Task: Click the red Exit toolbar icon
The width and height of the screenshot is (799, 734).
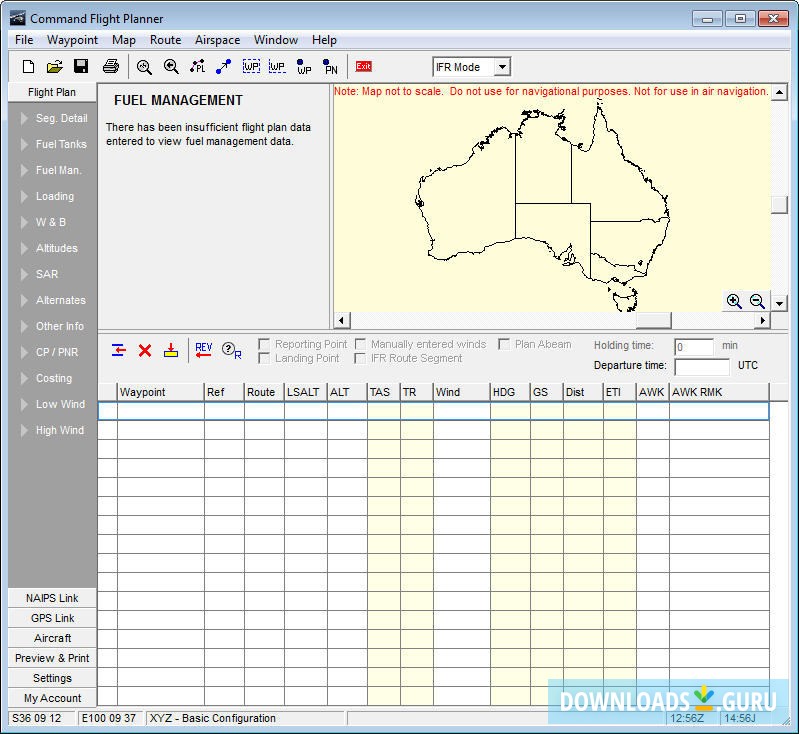Action: coord(364,66)
